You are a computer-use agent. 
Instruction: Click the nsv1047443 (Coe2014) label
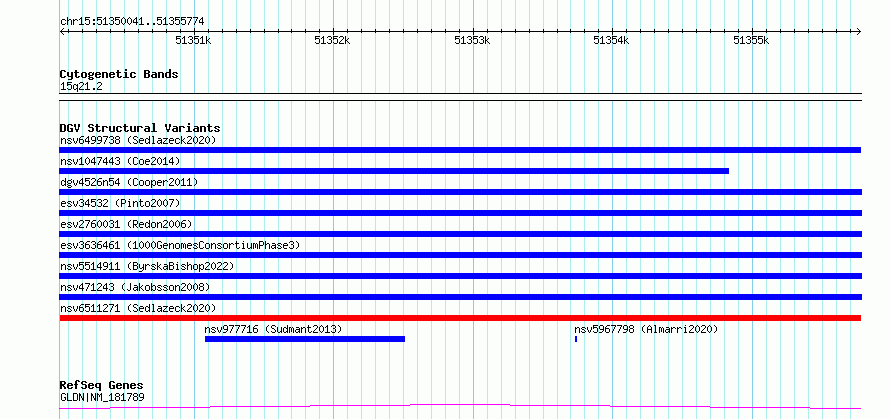(x=120, y=161)
